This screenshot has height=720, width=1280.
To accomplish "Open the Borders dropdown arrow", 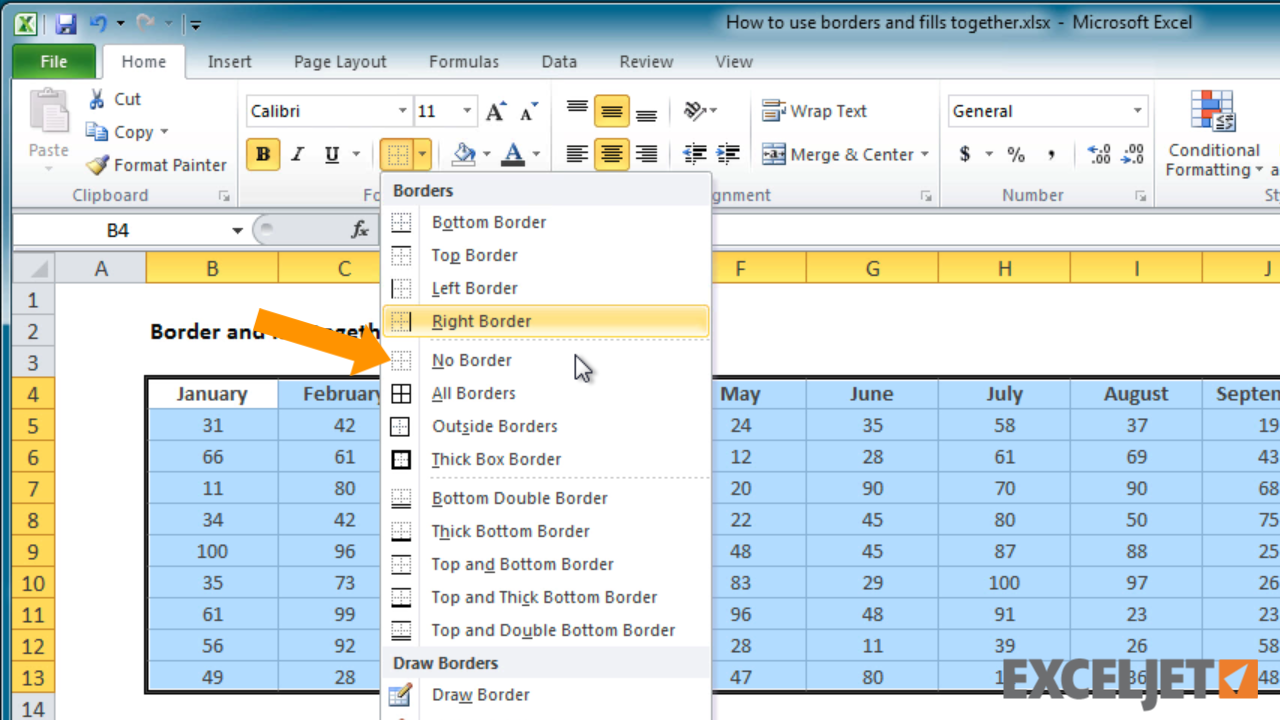I will coord(423,154).
